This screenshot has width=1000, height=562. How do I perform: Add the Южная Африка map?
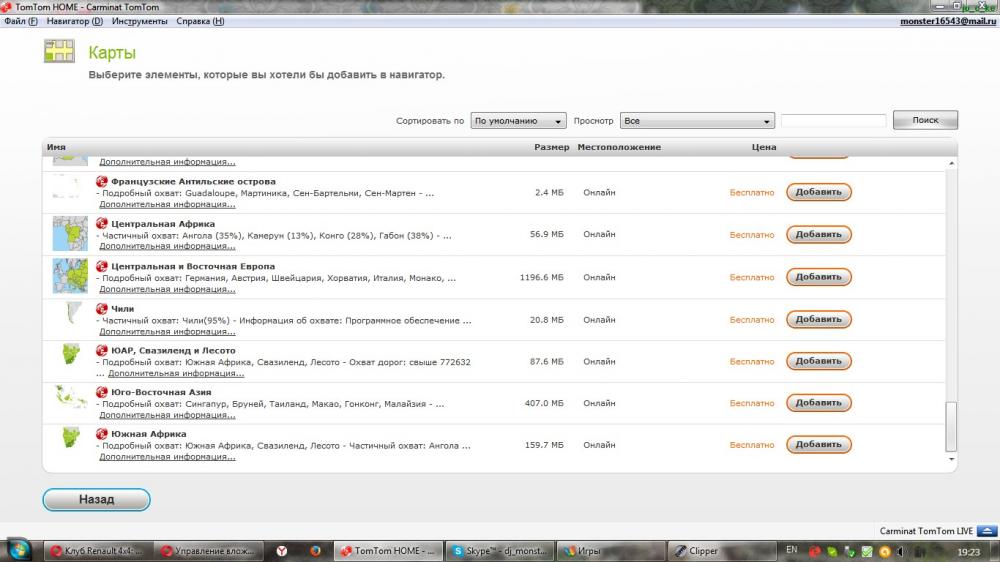[x=818, y=444]
